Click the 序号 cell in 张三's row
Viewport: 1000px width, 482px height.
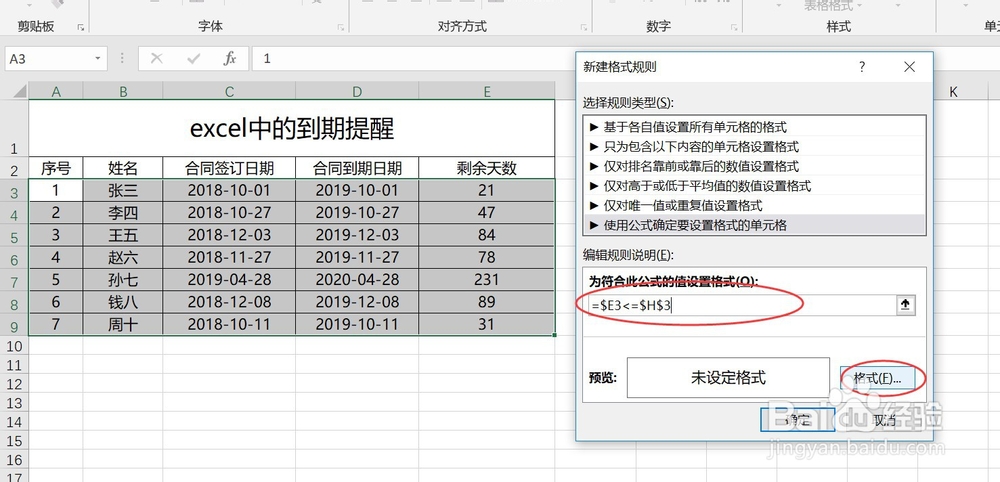click(56, 191)
